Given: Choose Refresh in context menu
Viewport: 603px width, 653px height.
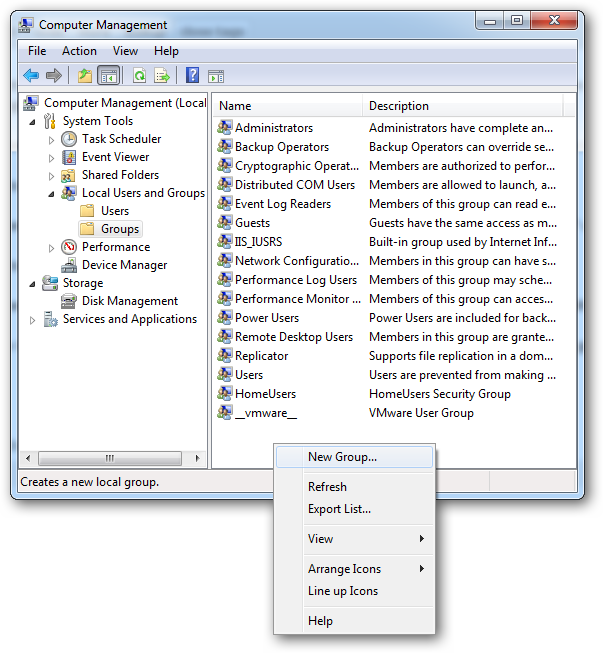Looking at the screenshot, I should [354, 486].
